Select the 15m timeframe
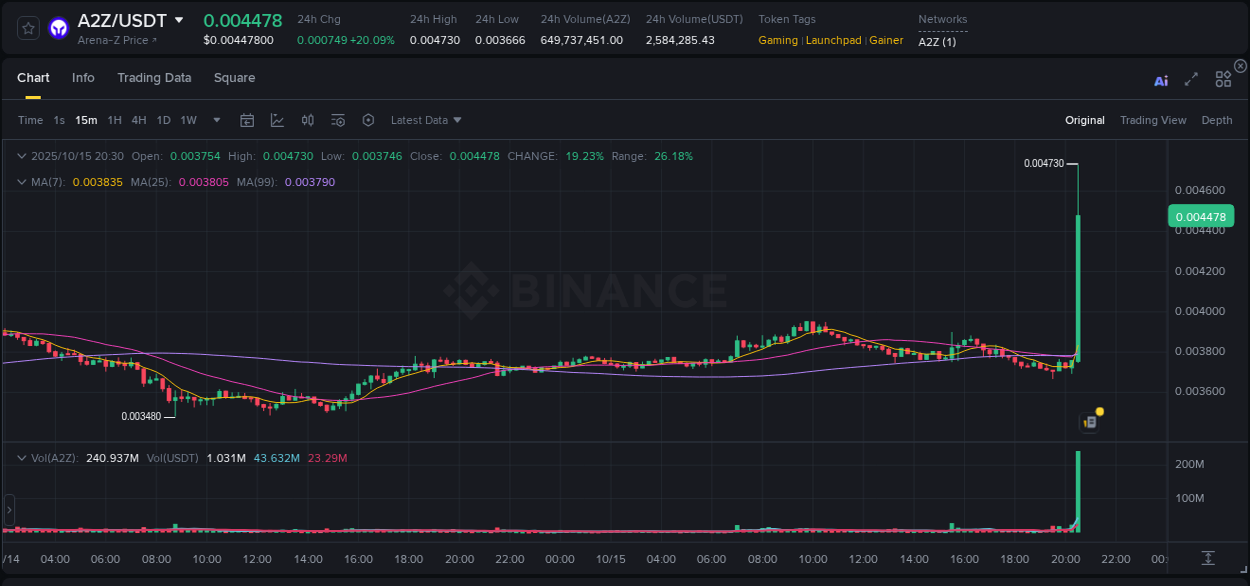 [x=86, y=120]
